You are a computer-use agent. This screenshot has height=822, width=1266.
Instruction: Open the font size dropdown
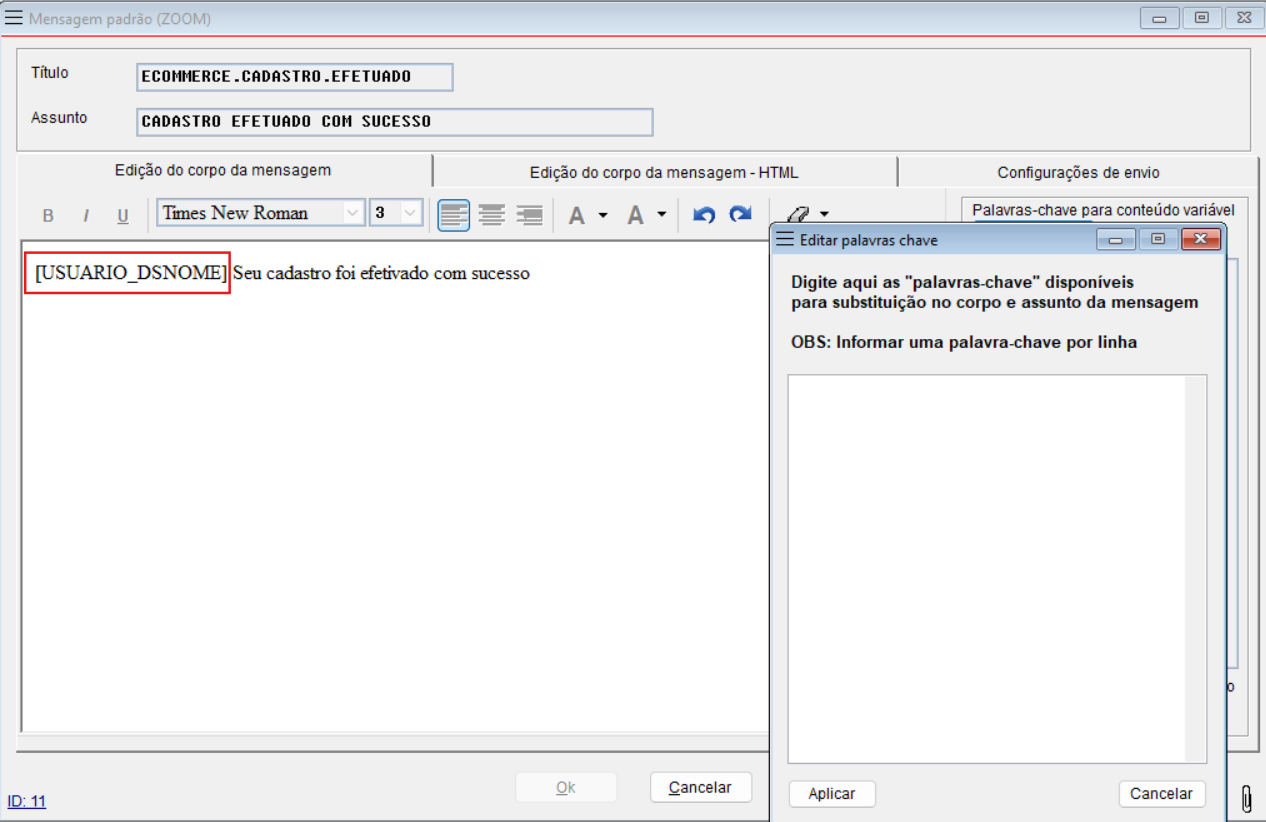[x=410, y=213]
